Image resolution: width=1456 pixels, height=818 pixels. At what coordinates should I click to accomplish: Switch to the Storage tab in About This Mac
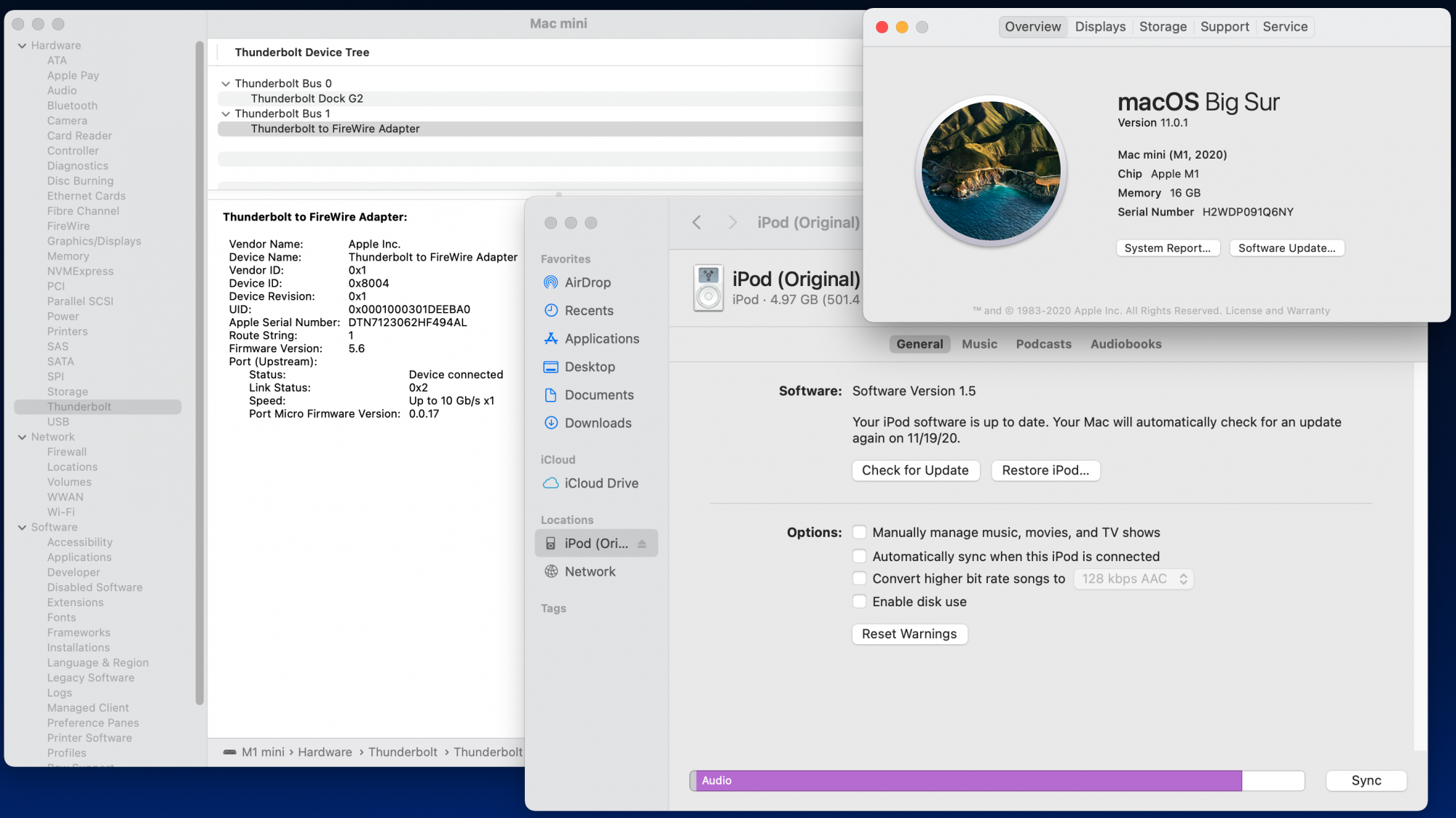[x=1163, y=27]
